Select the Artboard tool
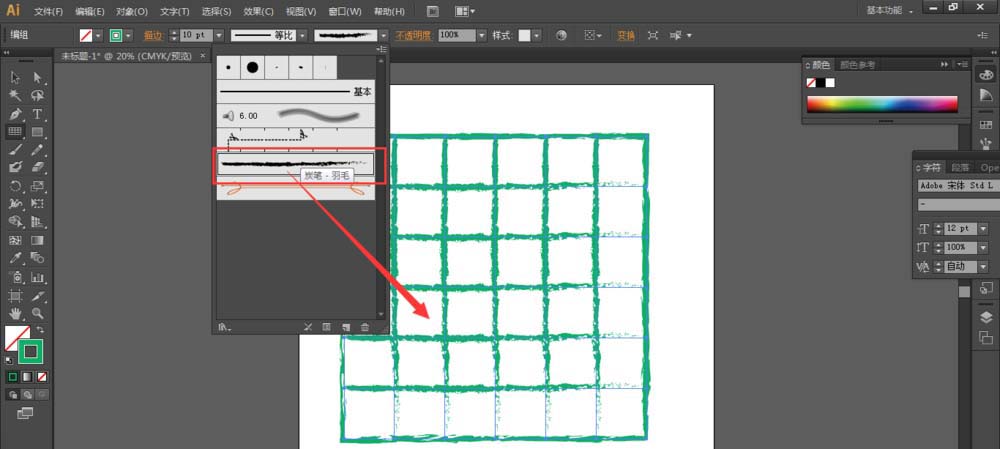This screenshot has height=449, width=1000. tap(16, 295)
